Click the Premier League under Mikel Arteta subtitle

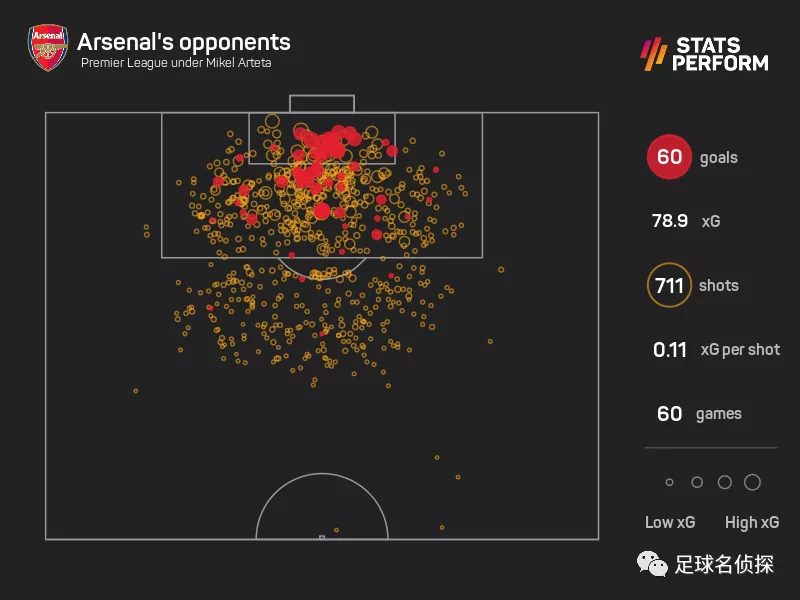[176, 63]
